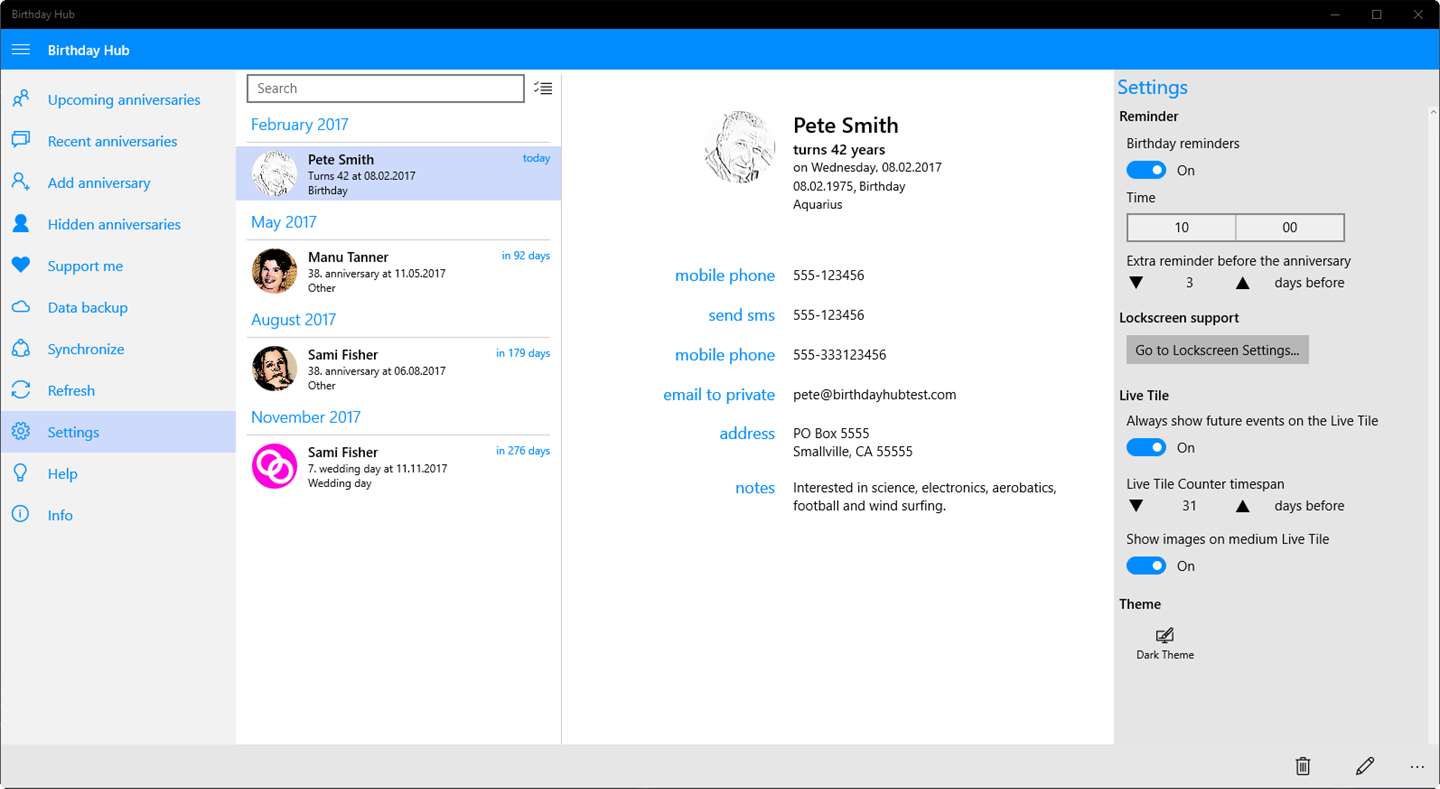
Task: Click the delete trash can icon
Action: click(x=1303, y=766)
